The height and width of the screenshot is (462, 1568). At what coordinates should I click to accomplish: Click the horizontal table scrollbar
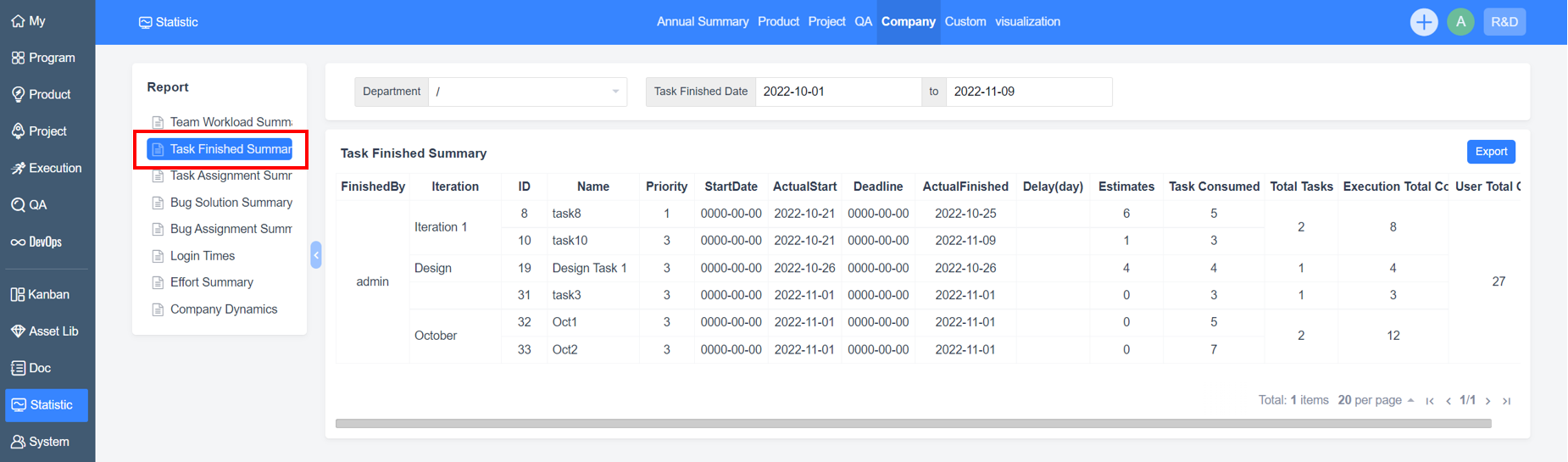(913, 424)
